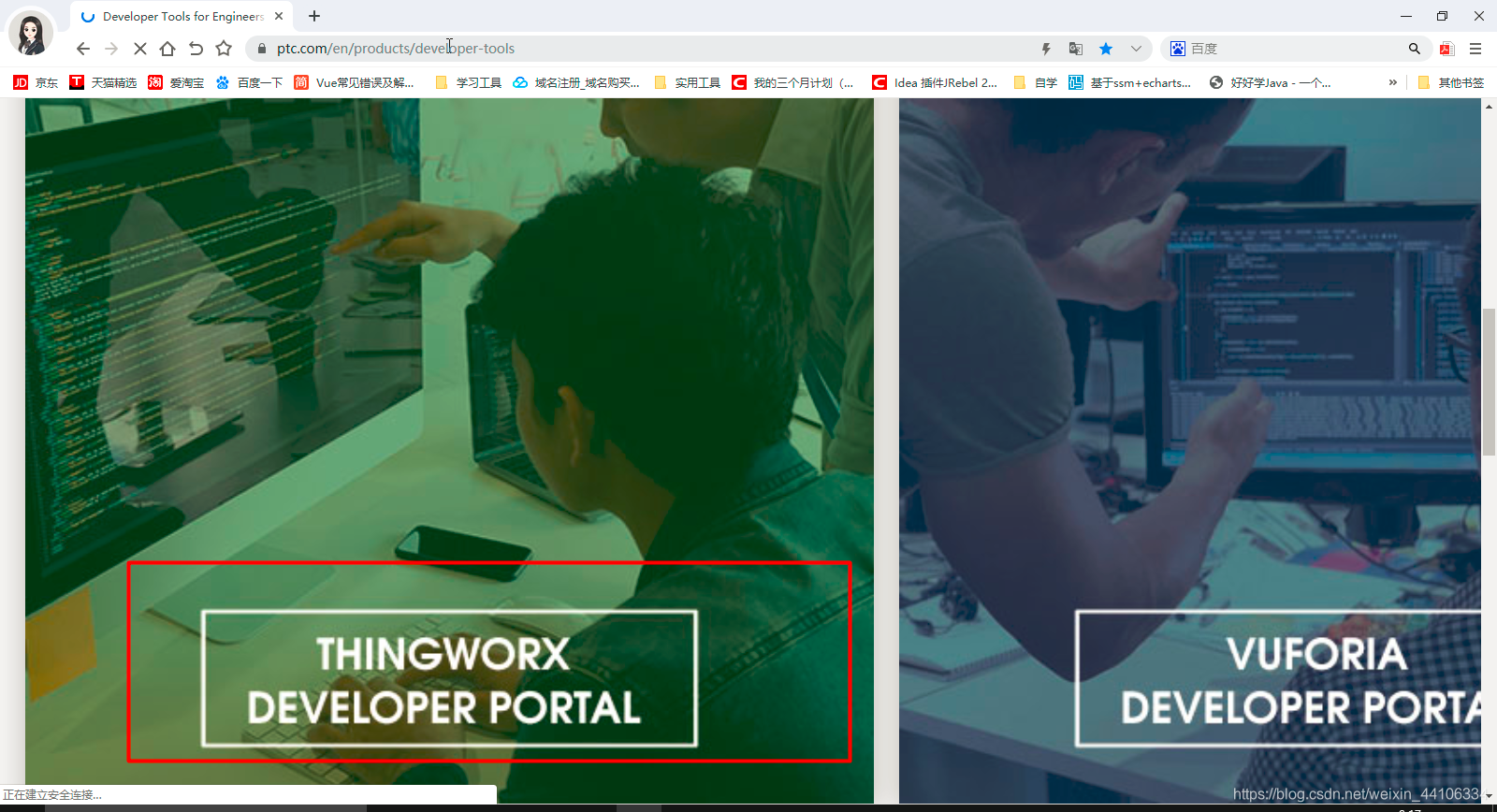Open the 自学 bookmark folder
The image size is (1497, 812).
click(x=1035, y=82)
